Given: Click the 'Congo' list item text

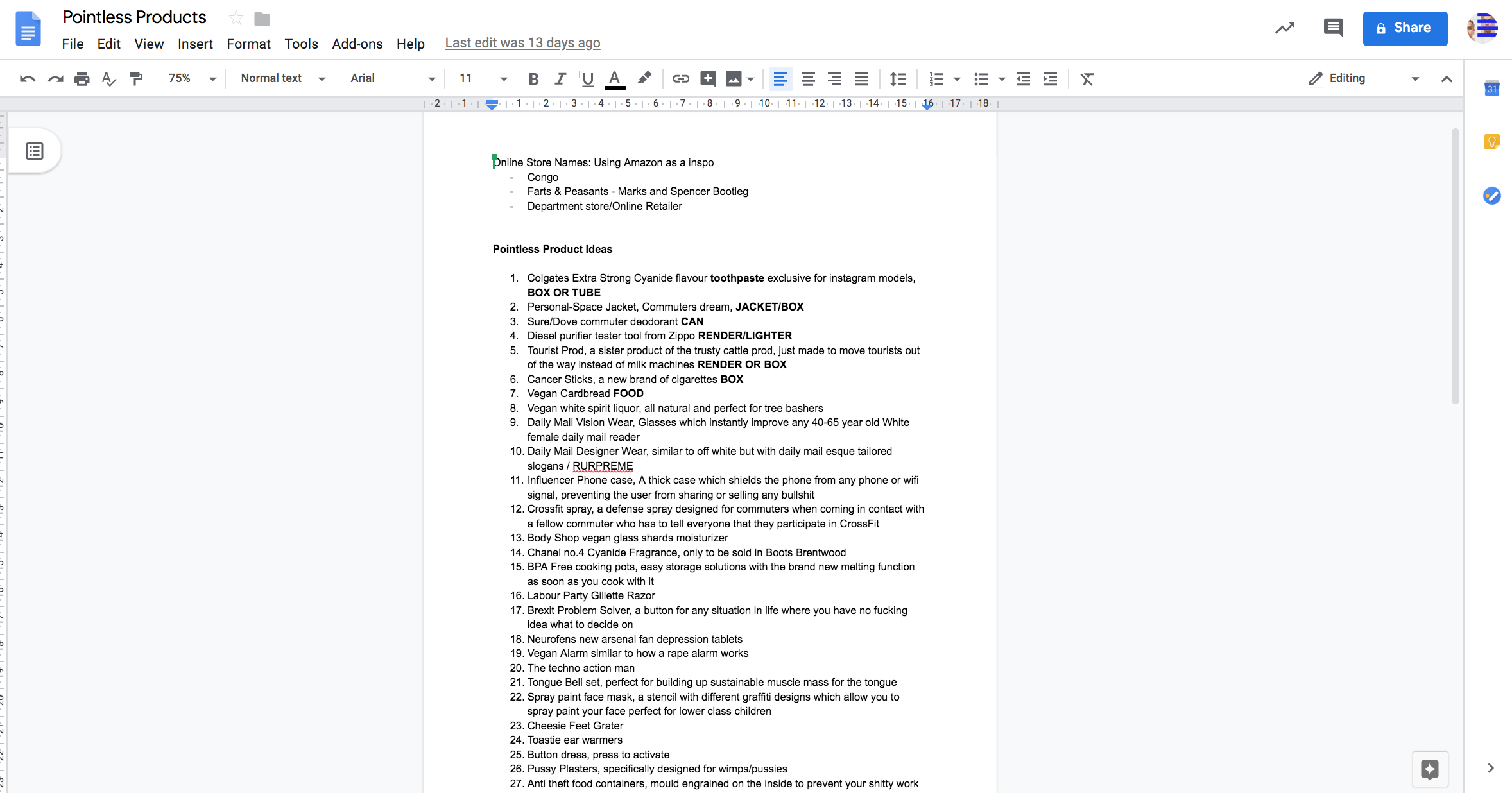Looking at the screenshot, I should pos(542,177).
